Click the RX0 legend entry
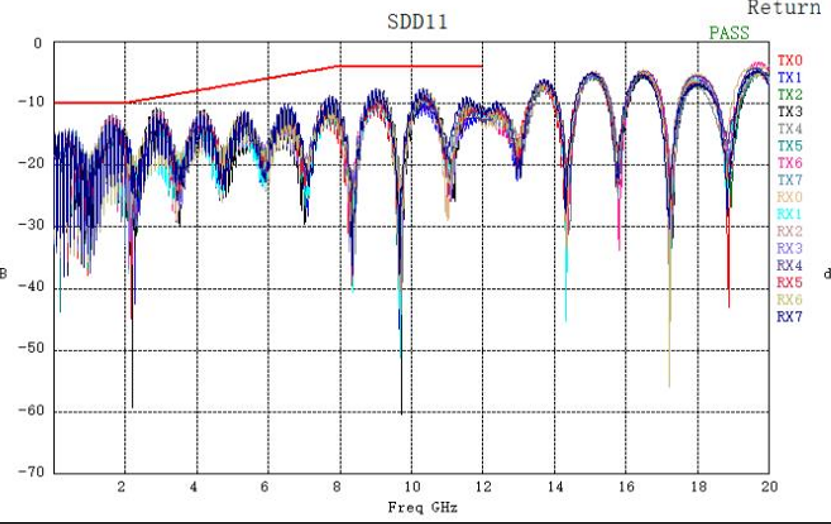Viewport: 831px width, 524px height. [790, 197]
